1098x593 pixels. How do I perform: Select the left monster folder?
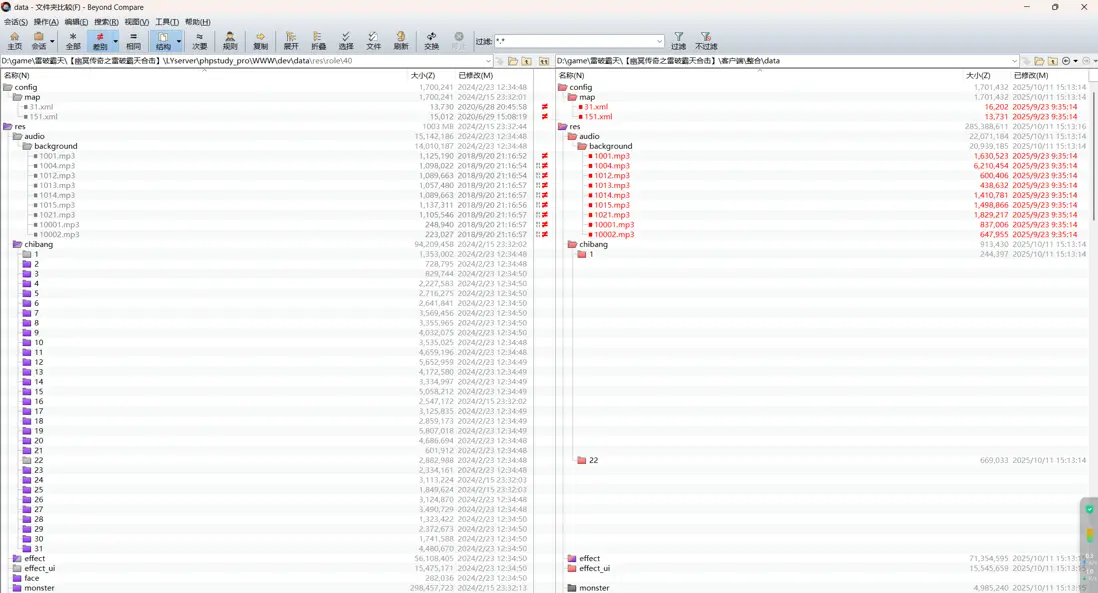tap(39, 588)
